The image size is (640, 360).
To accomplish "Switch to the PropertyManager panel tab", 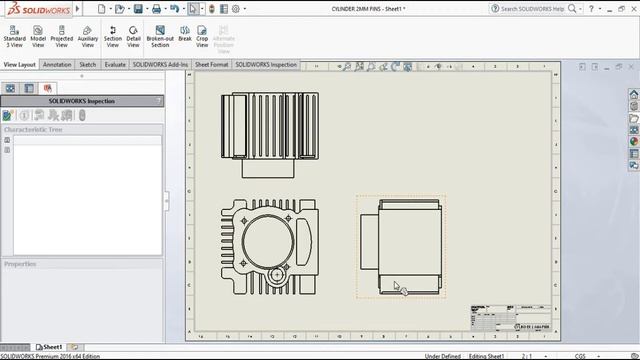I will (29, 88).
